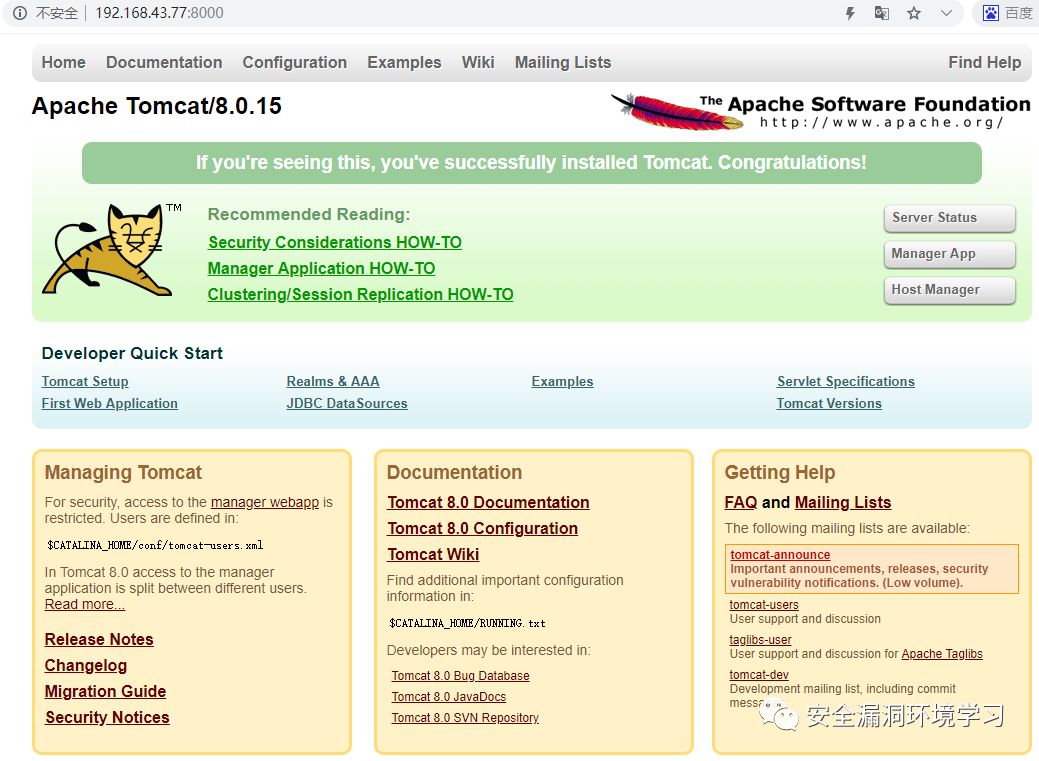
Task: Open Tomcat 8.0 Documentation link
Action: (x=488, y=502)
